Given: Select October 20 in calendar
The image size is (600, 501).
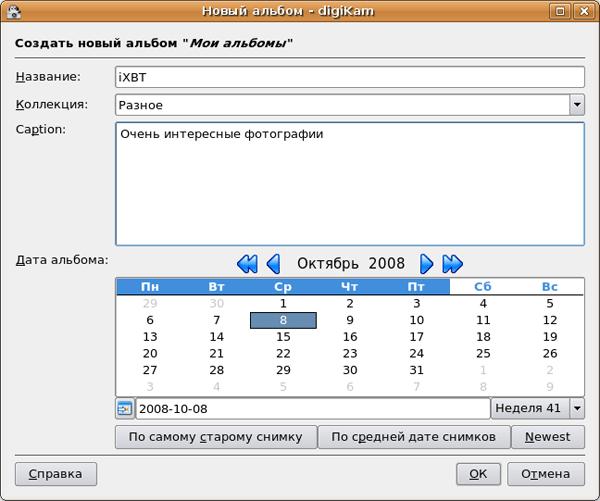Looking at the screenshot, I should [150, 354].
